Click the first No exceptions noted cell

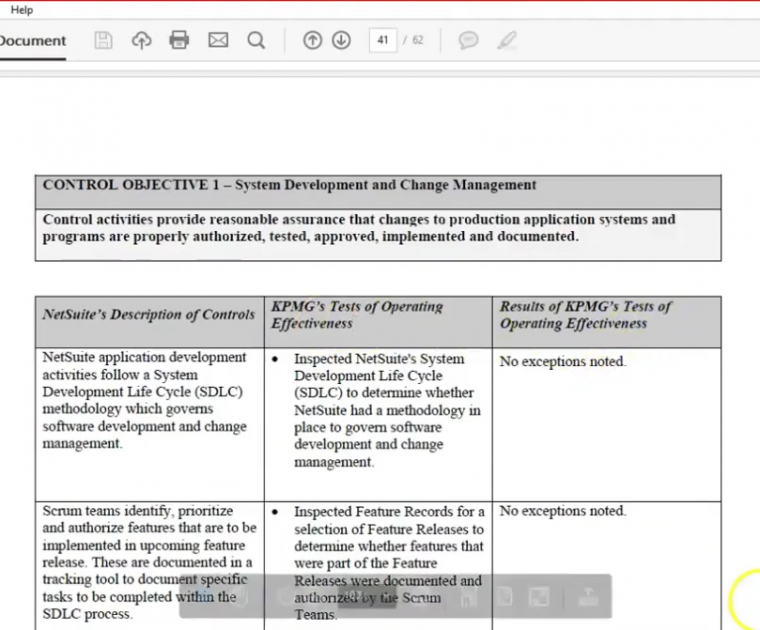562,362
